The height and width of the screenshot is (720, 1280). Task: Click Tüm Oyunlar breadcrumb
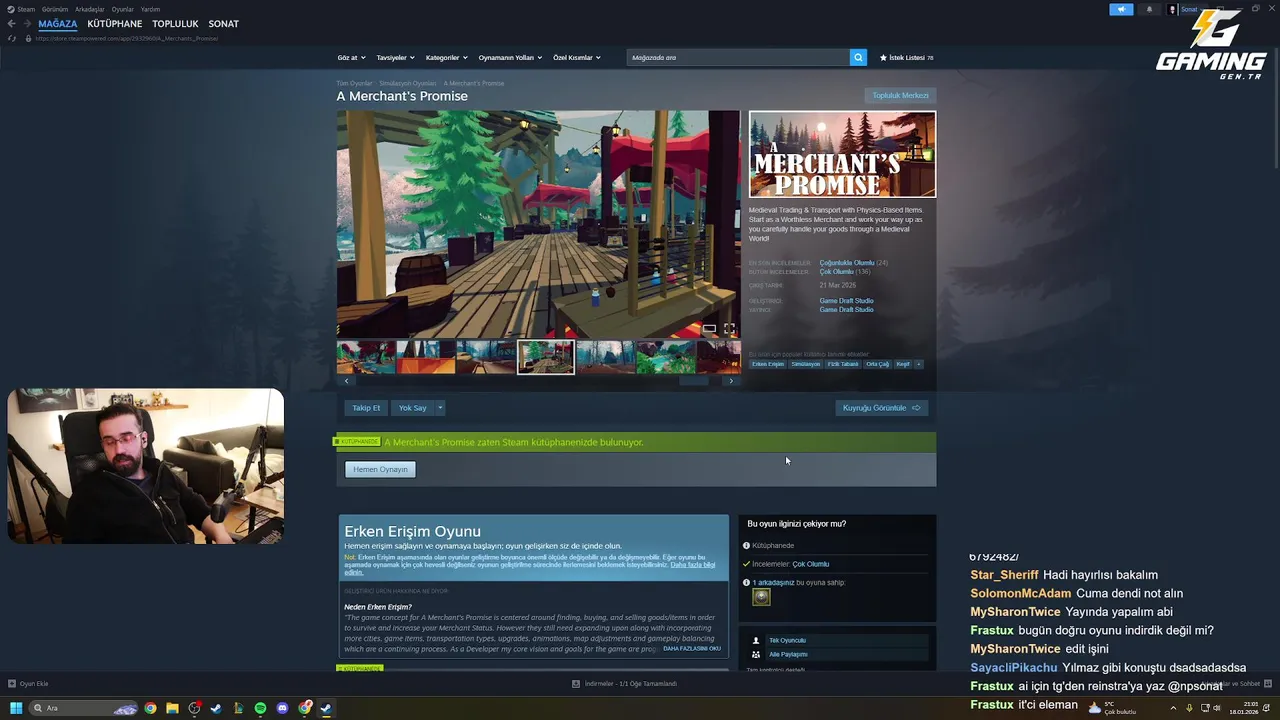(x=354, y=83)
